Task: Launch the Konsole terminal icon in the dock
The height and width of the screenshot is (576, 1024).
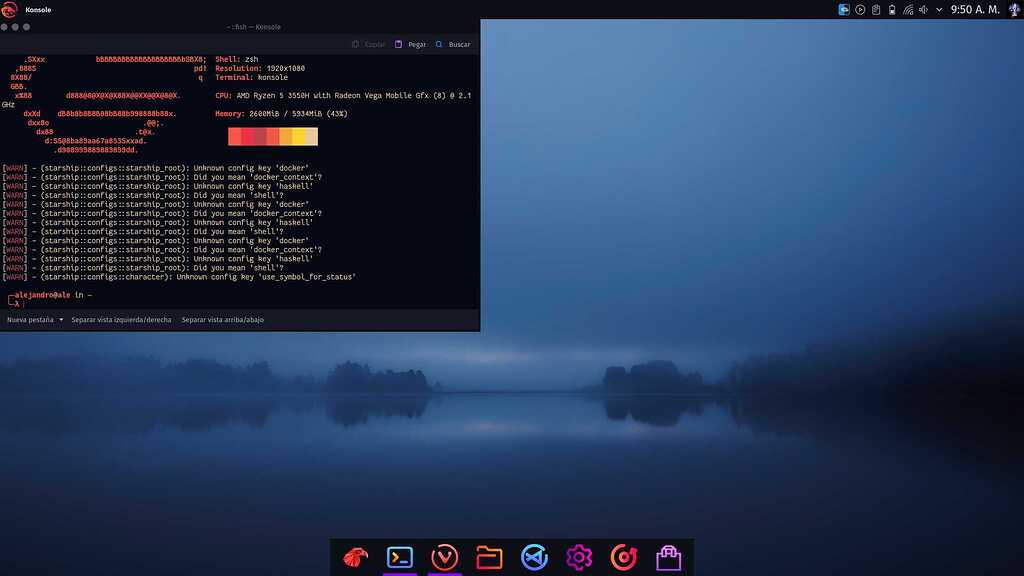Action: tap(399, 557)
